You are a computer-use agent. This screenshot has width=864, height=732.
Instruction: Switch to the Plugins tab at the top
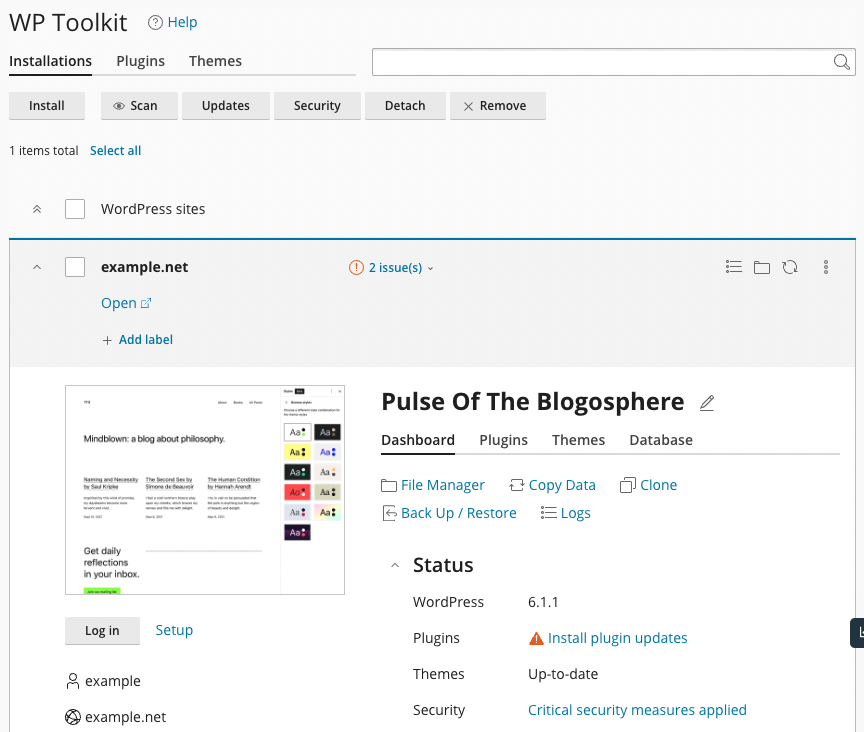140,61
